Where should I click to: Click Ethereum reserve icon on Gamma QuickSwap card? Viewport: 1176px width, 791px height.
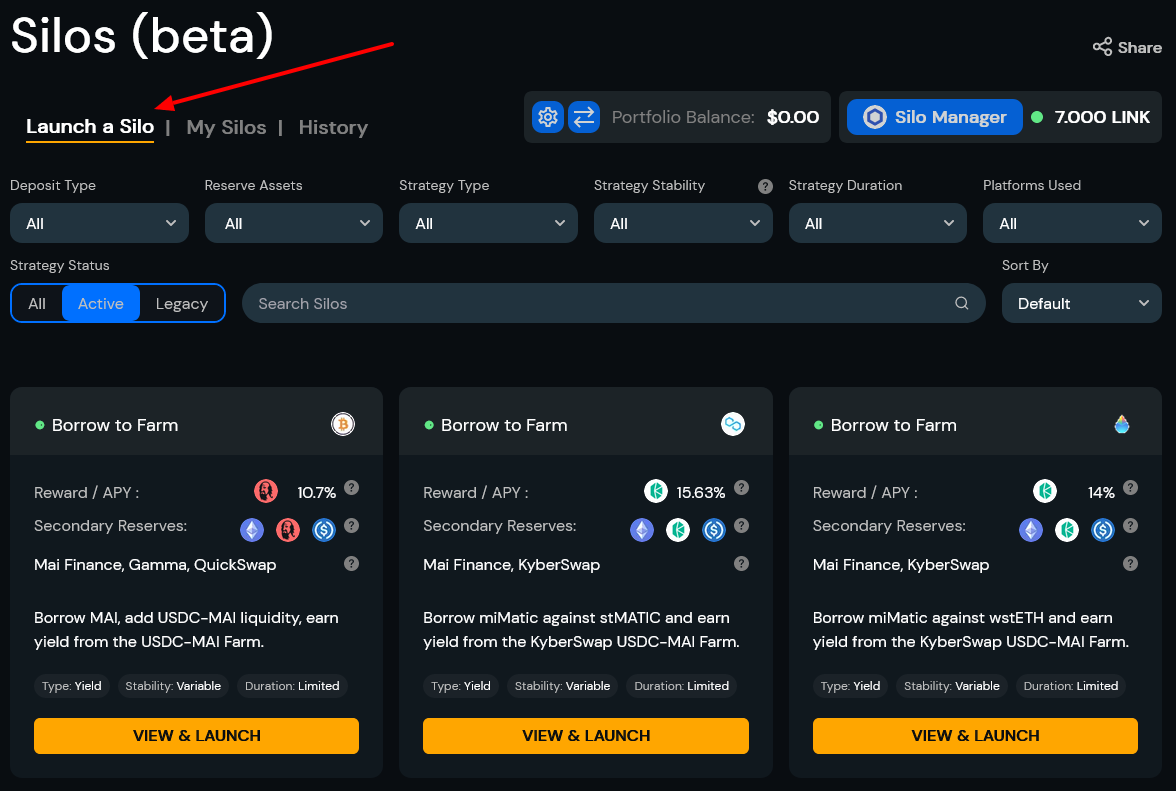click(x=252, y=530)
